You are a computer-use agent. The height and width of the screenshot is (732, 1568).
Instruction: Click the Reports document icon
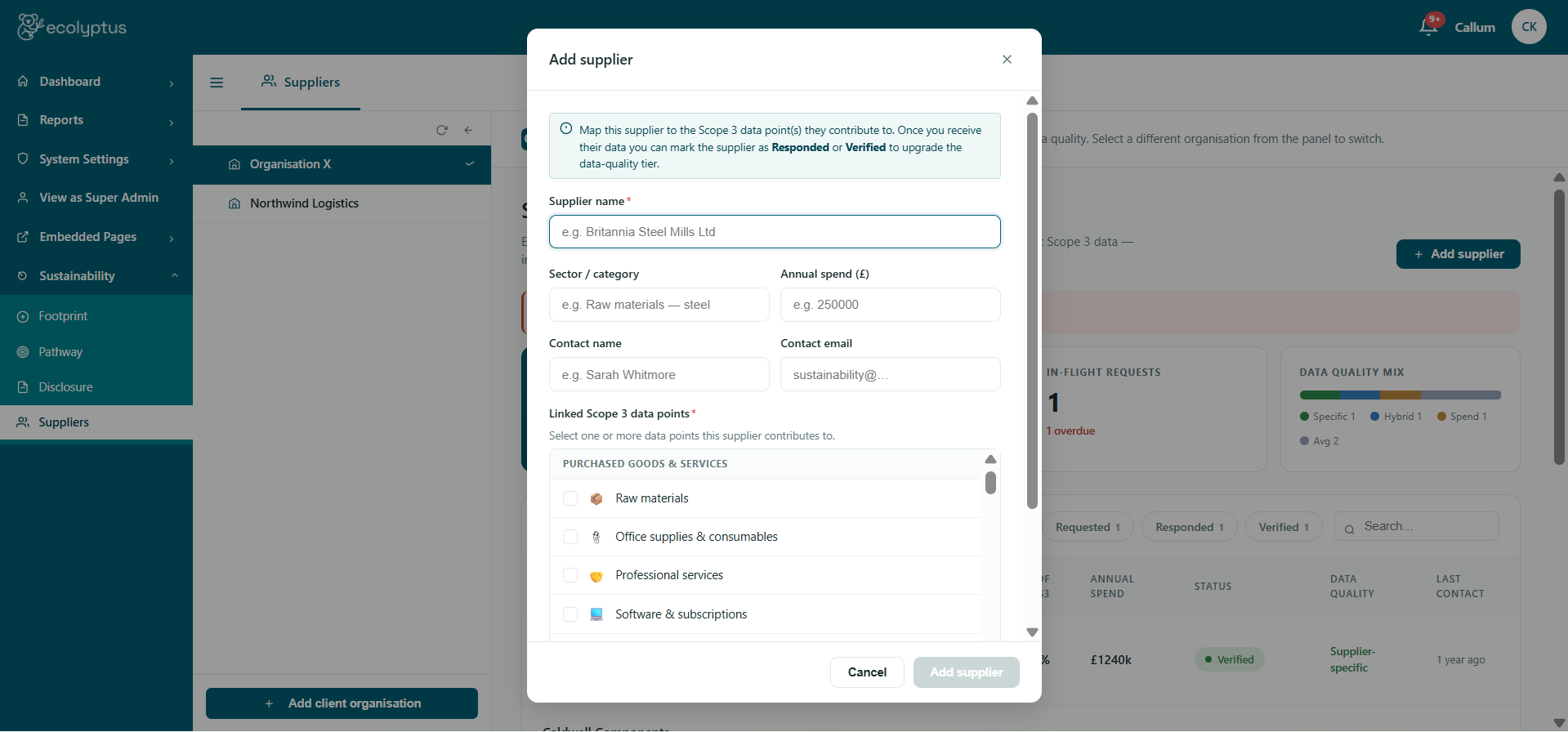coord(23,120)
